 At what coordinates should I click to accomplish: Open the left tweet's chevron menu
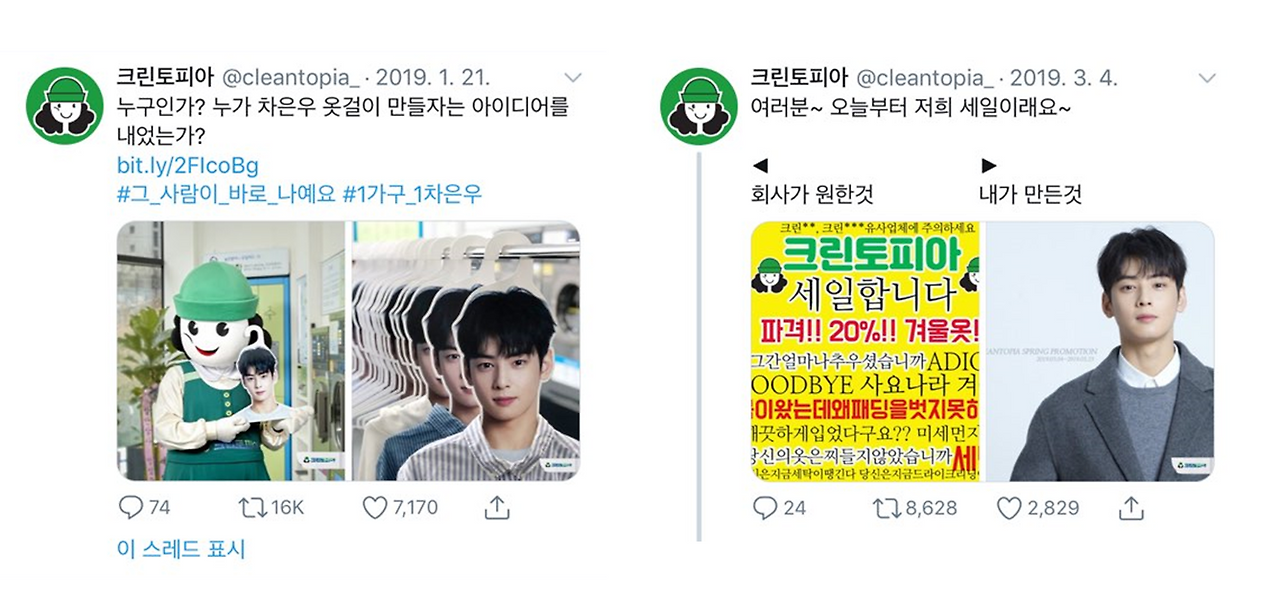pos(573,78)
